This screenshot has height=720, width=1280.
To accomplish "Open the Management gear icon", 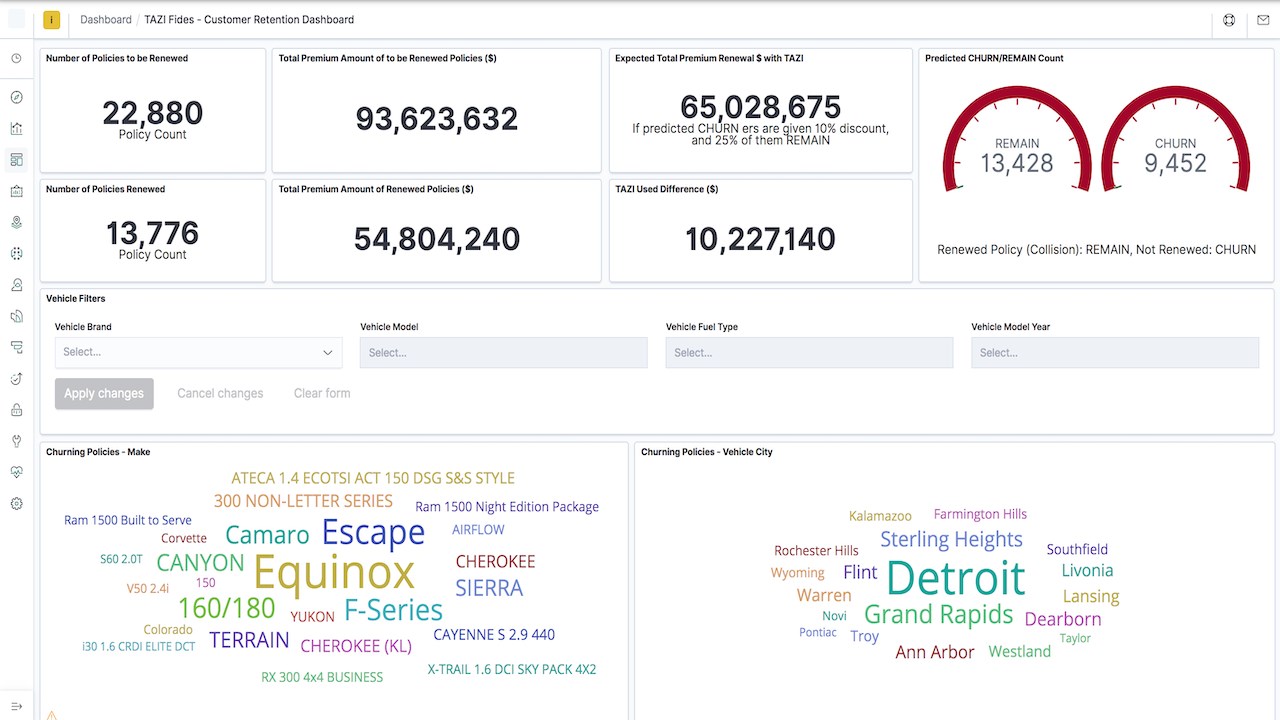I will coord(16,503).
